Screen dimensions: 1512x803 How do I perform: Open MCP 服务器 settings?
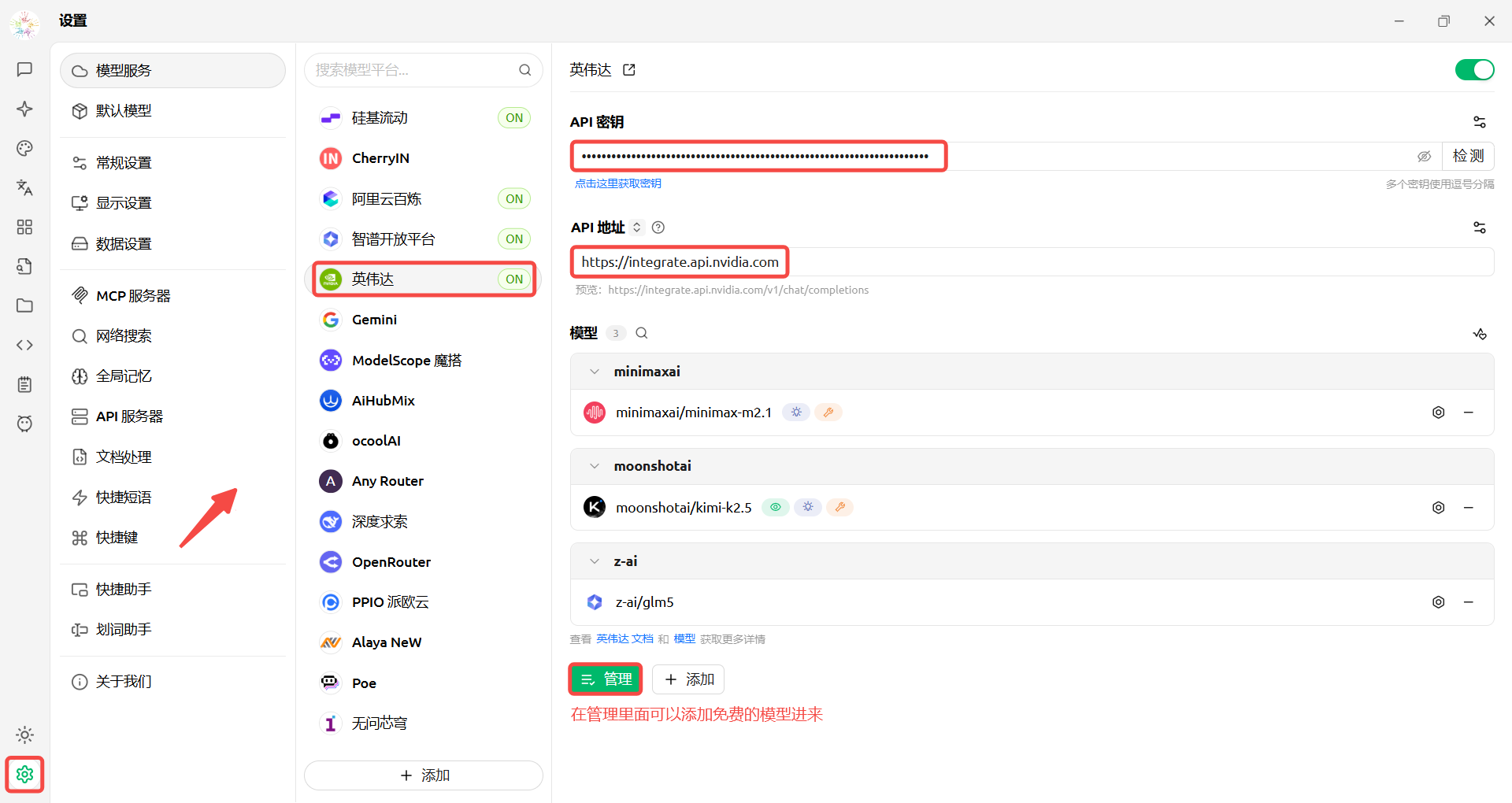(172, 296)
